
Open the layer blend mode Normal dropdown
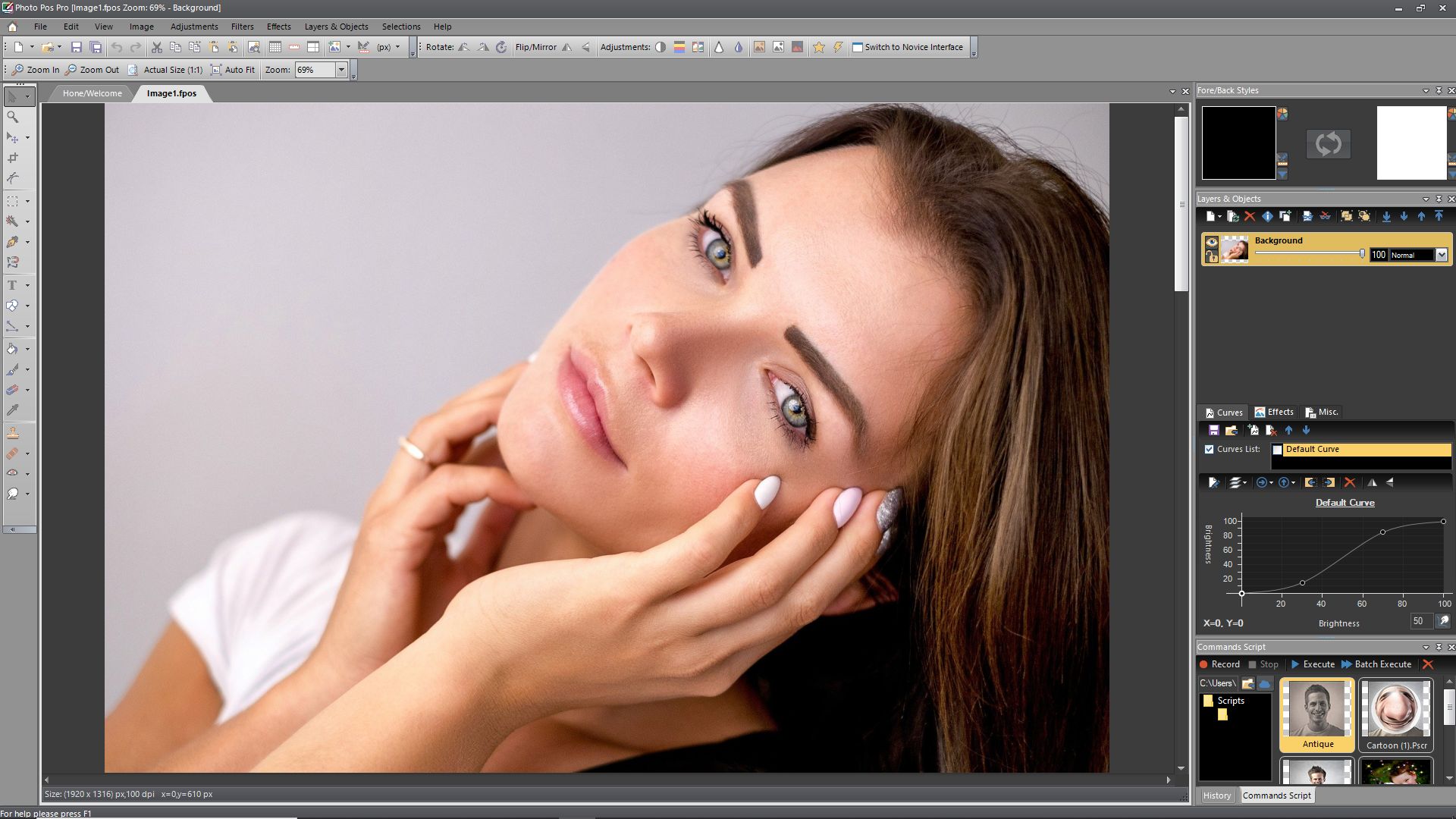click(x=1442, y=256)
